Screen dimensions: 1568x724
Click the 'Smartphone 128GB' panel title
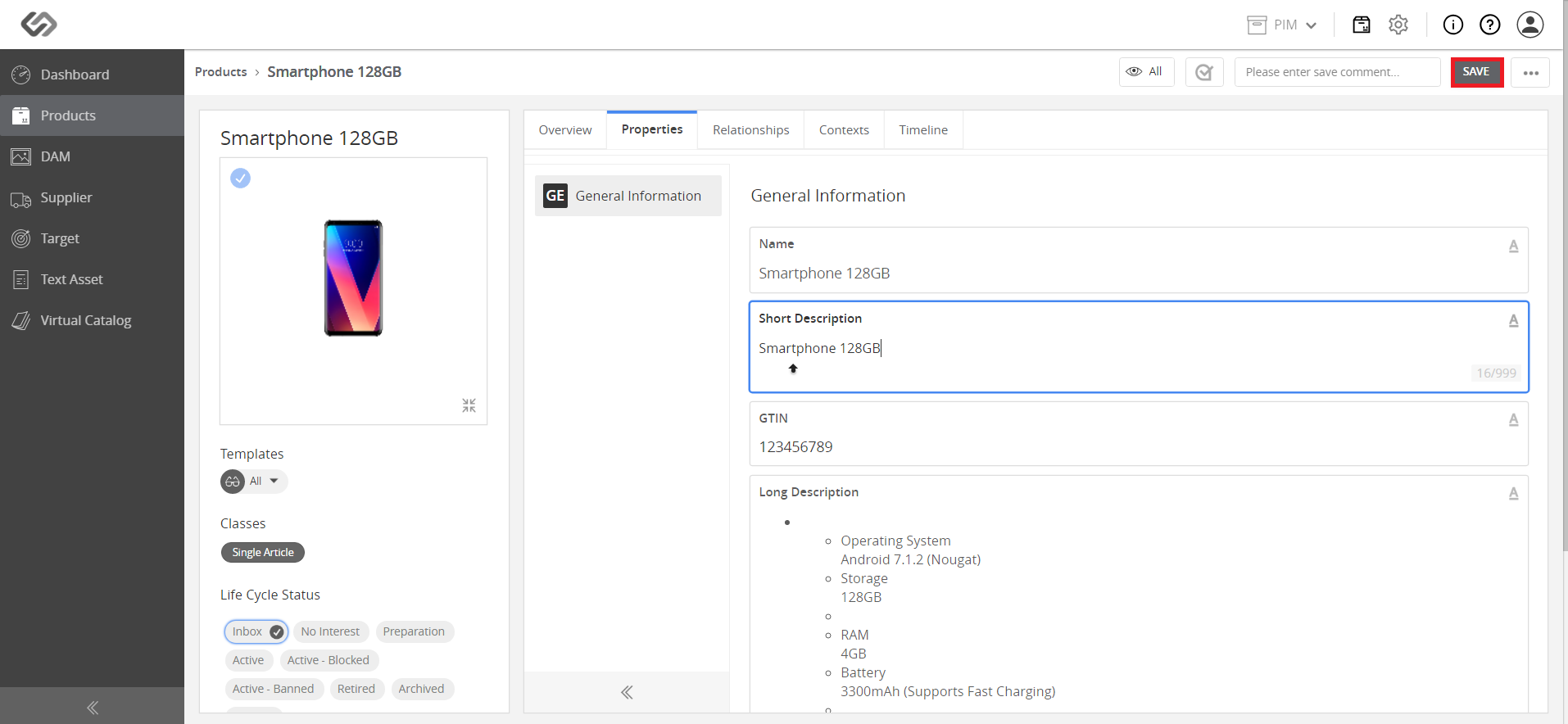[x=309, y=138]
